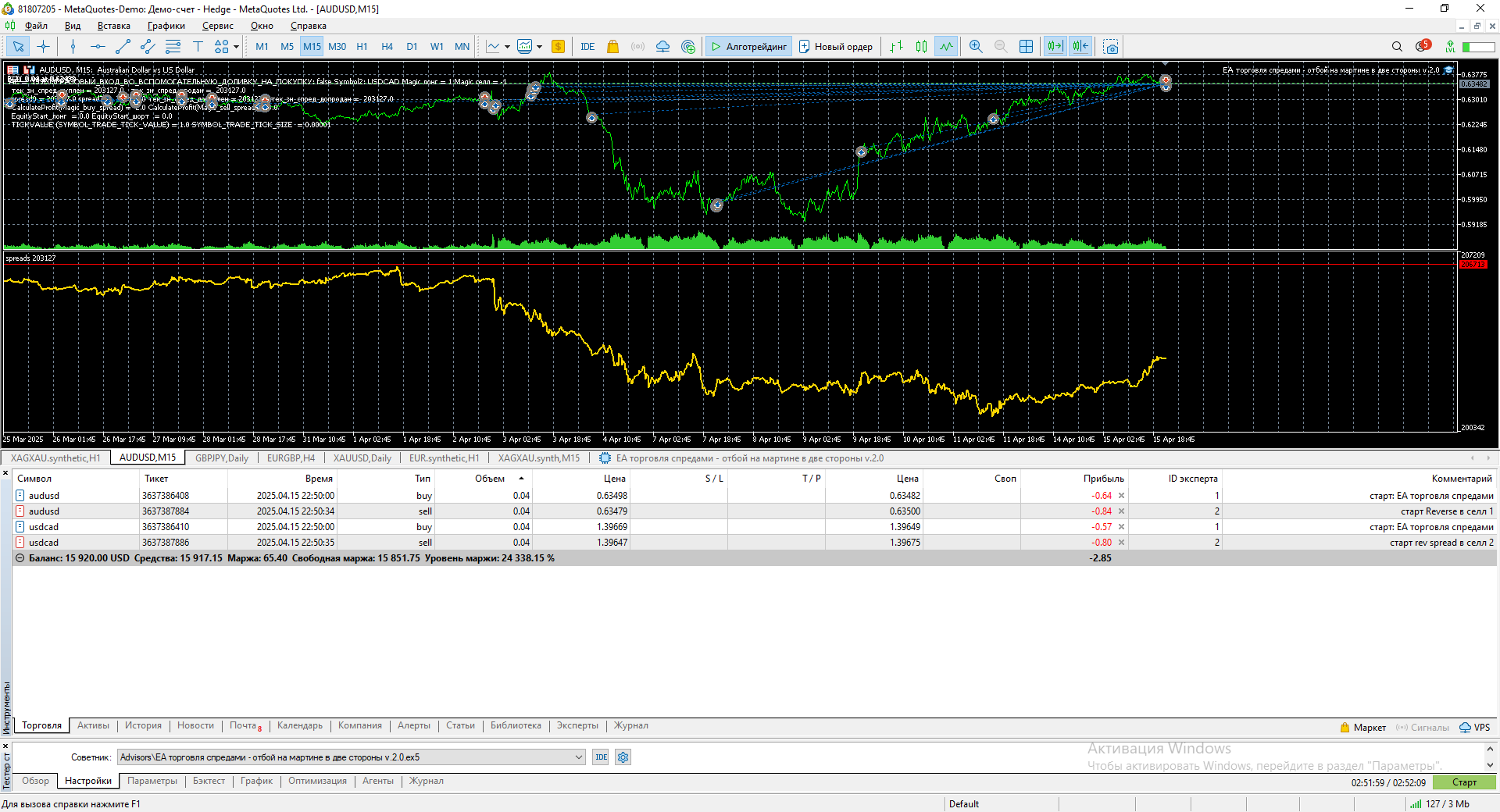Toggle the Algo Trading button
This screenshot has height=812, width=1500.
pyautogui.click(x=748, y=47)
